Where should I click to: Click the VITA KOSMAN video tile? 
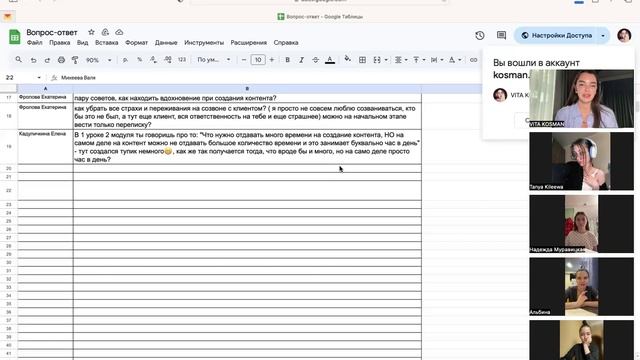pyautogui.click(x=582, y=98)
